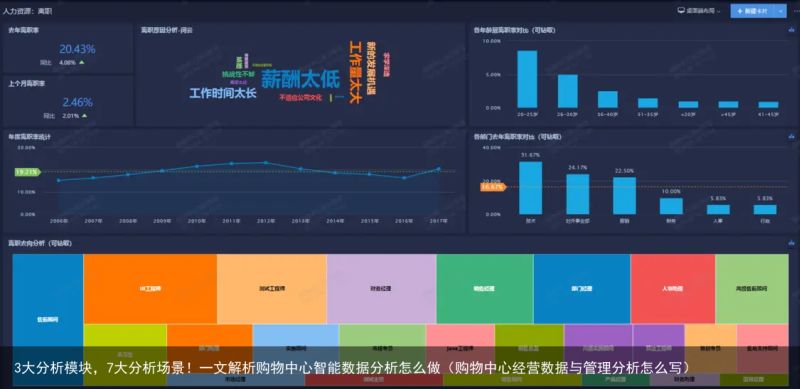Screen dimensions: 800x389
Task: Open the arrow dropdown beside 新建卡片
Action: tap(781, 11)
